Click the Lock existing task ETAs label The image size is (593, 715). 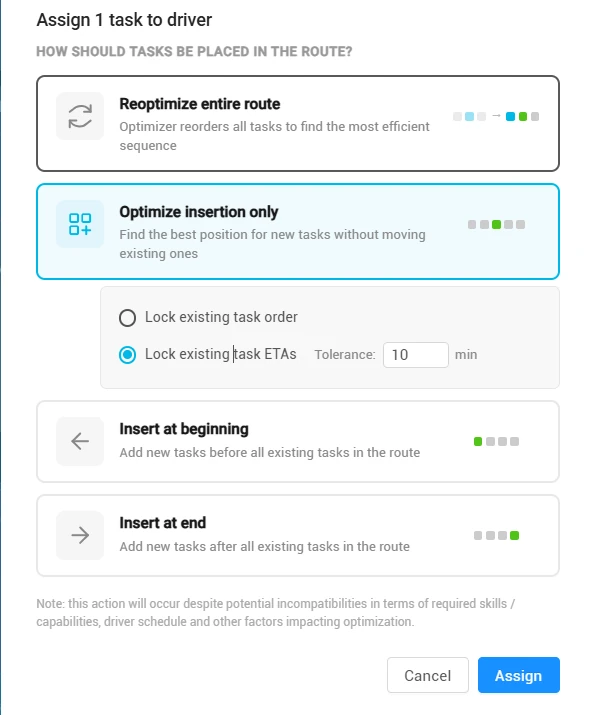(x=221, y=354)
